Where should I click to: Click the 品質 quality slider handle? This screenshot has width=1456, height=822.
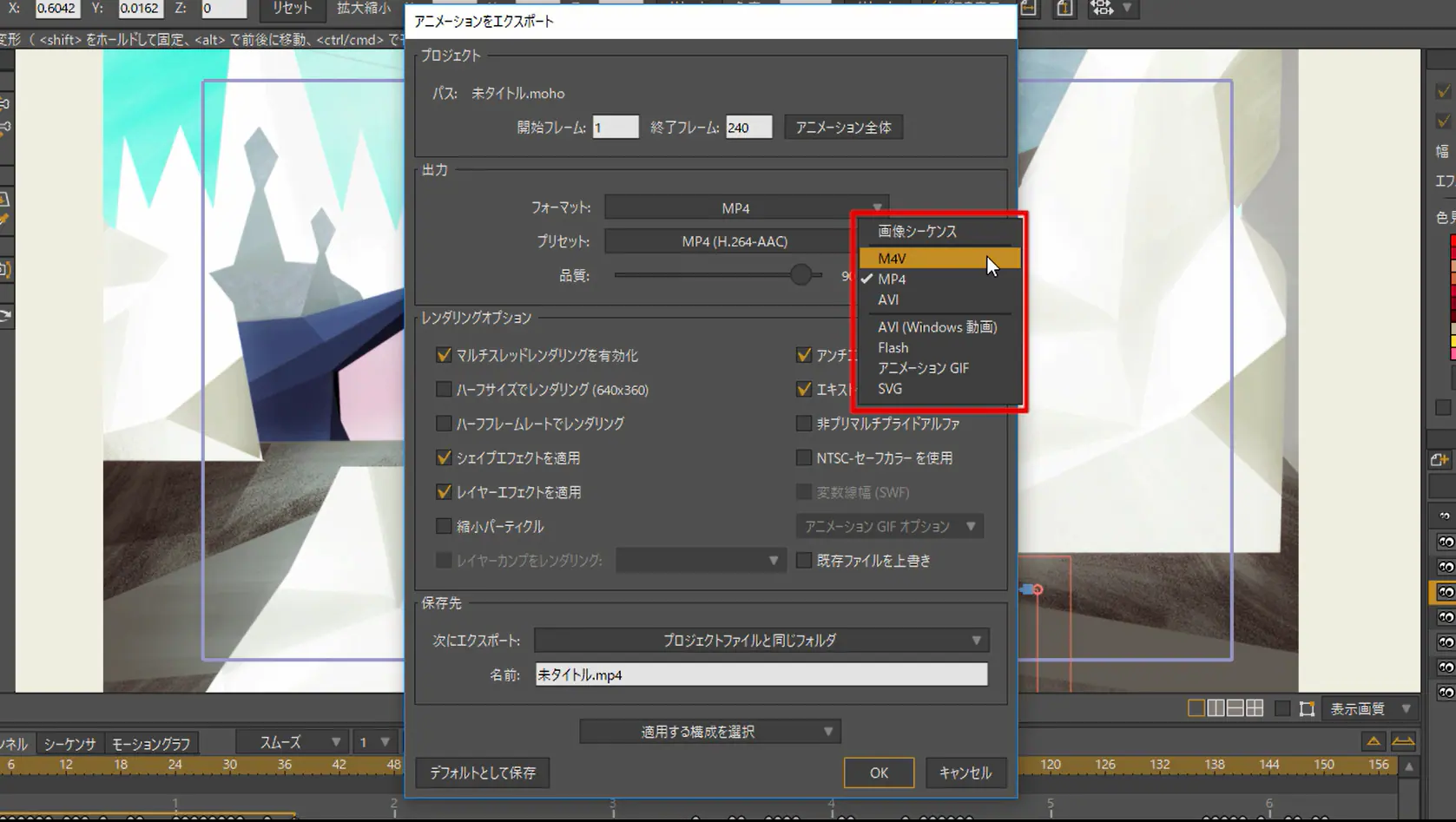tap(800, 275)
